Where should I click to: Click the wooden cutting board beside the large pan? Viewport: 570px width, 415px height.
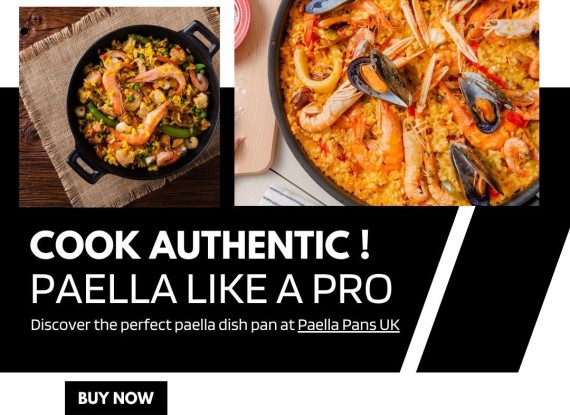click(254, 109)
